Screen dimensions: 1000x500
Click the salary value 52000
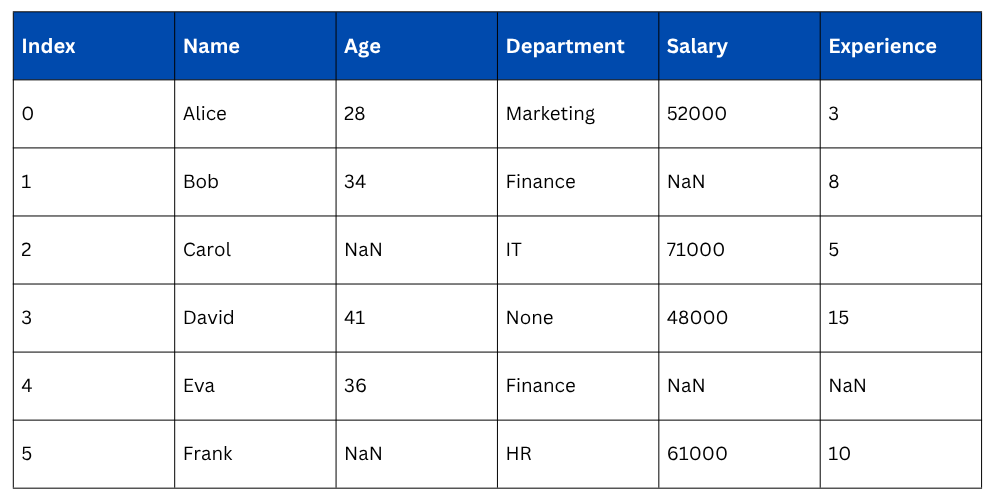pos(697,114)
